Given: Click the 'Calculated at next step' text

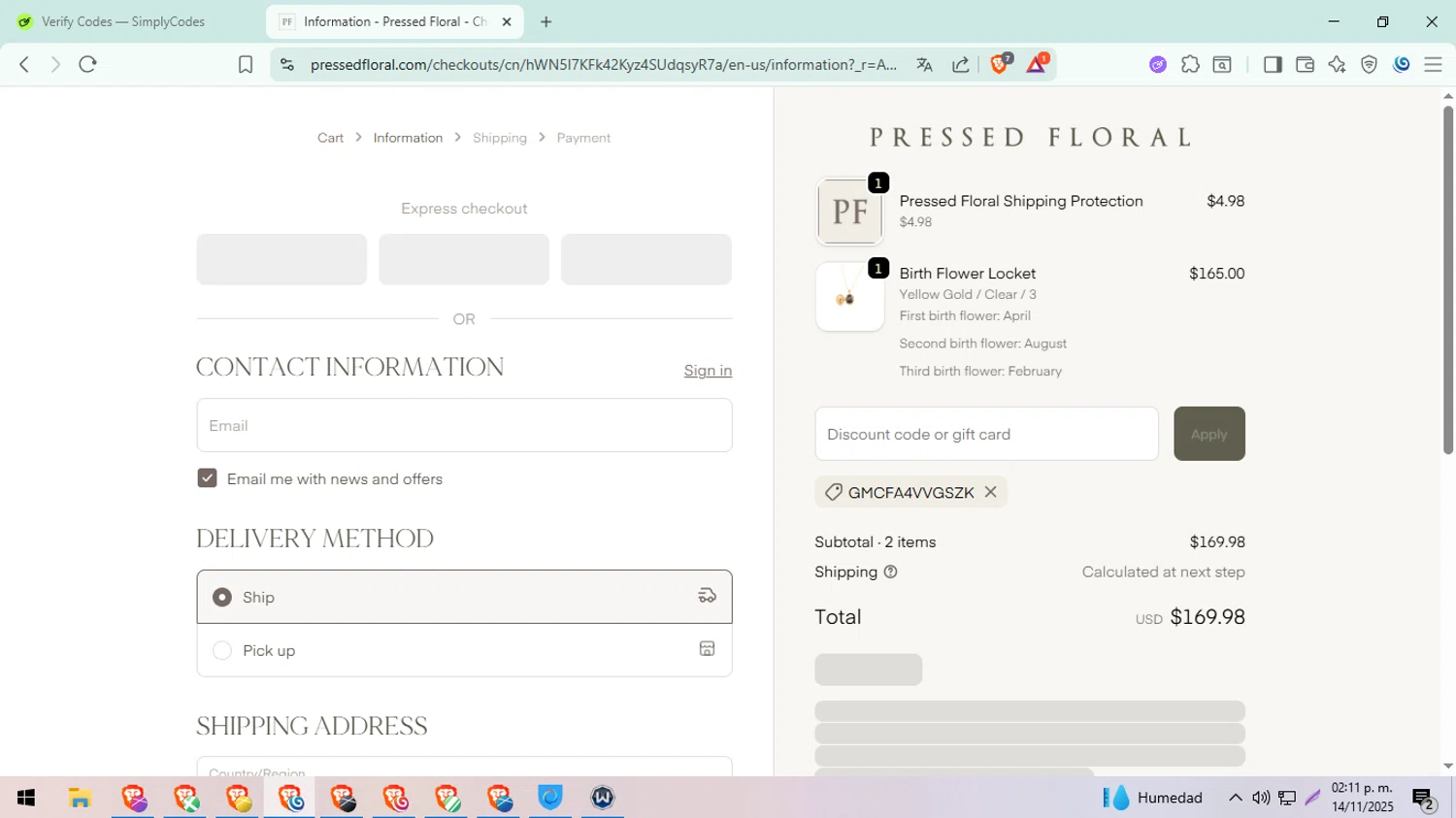Looking at the screenshot, I should coord(1163,572).
